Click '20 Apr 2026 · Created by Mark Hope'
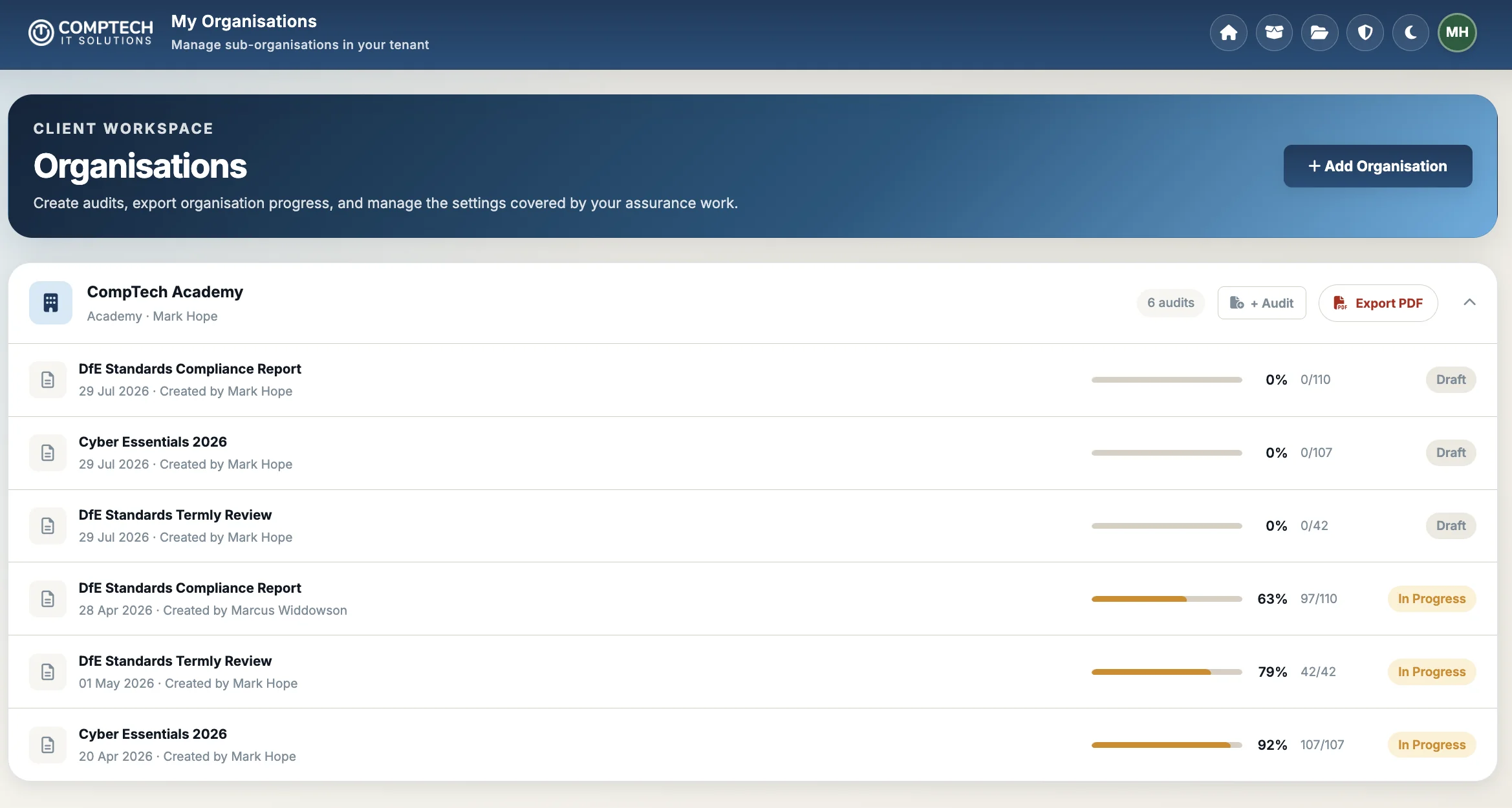Screen dimensions: 1512x808 tap(188, 756)
